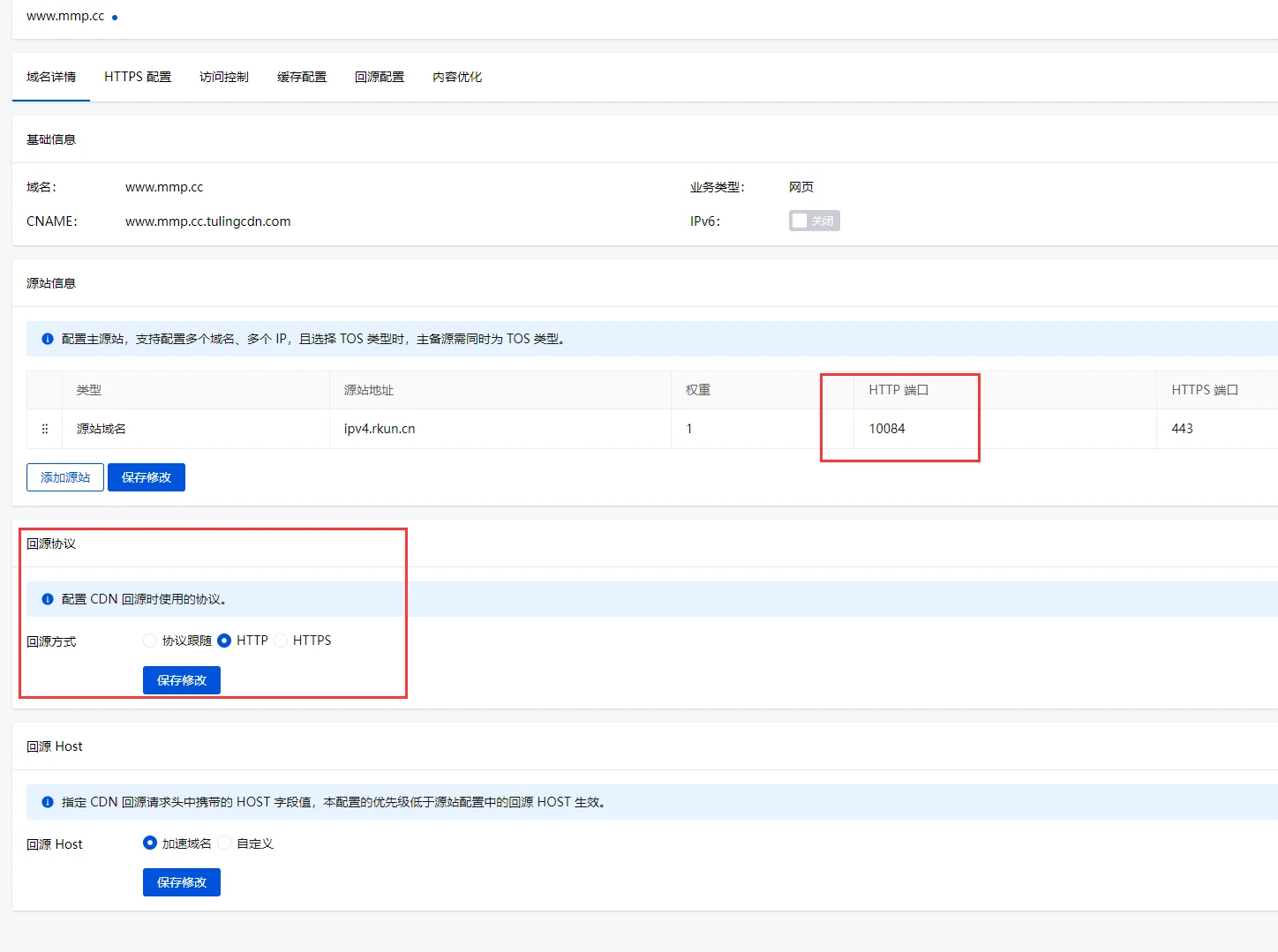Viewport: 1278px width, 952px height.
Task: Switch to 缓存配置 tab
Action: click(302, 77)
